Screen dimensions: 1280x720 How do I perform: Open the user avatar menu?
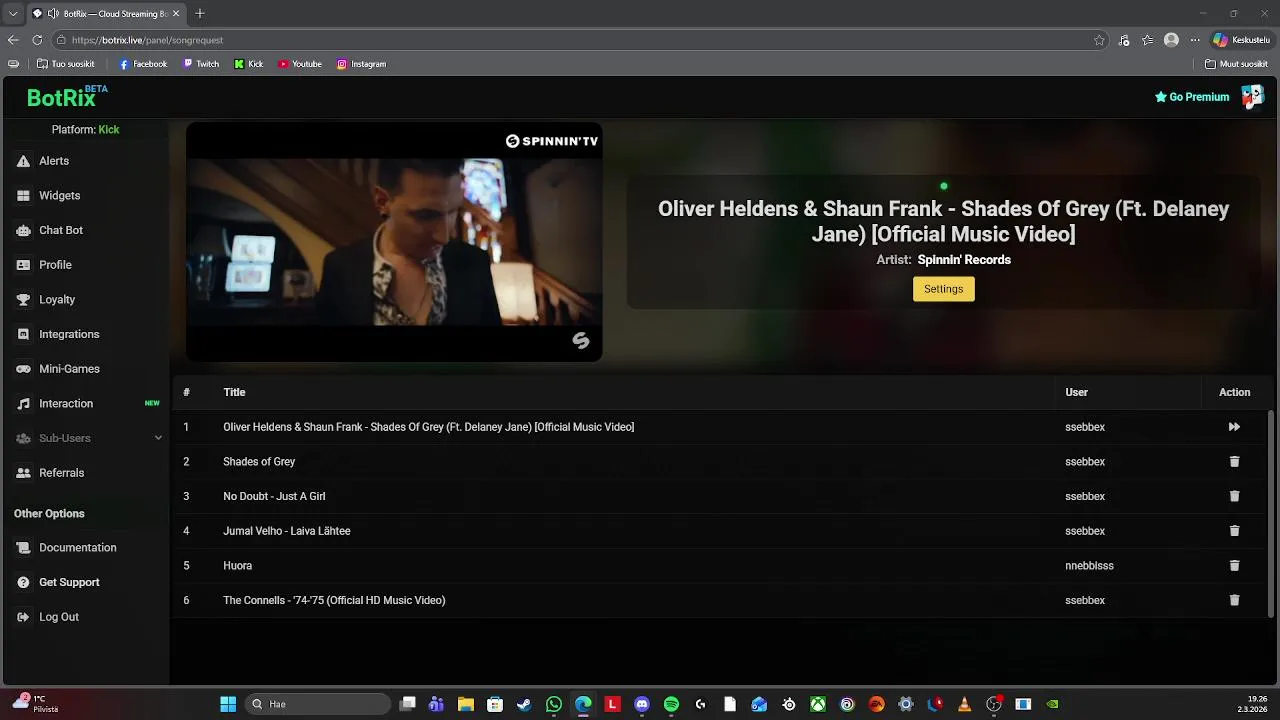click(x=1252, y=96)
